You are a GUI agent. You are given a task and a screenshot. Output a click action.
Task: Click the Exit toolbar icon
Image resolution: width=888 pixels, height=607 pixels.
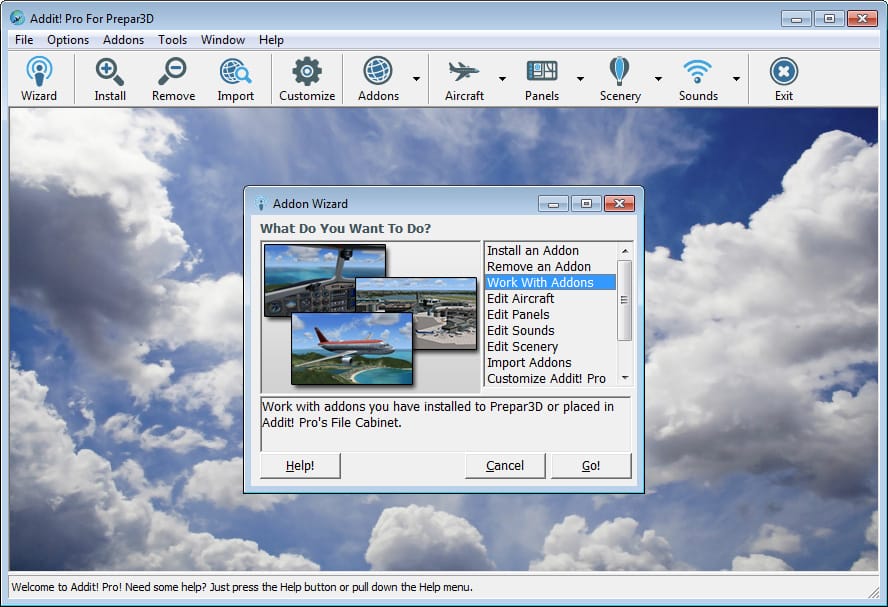pos(784,78)
